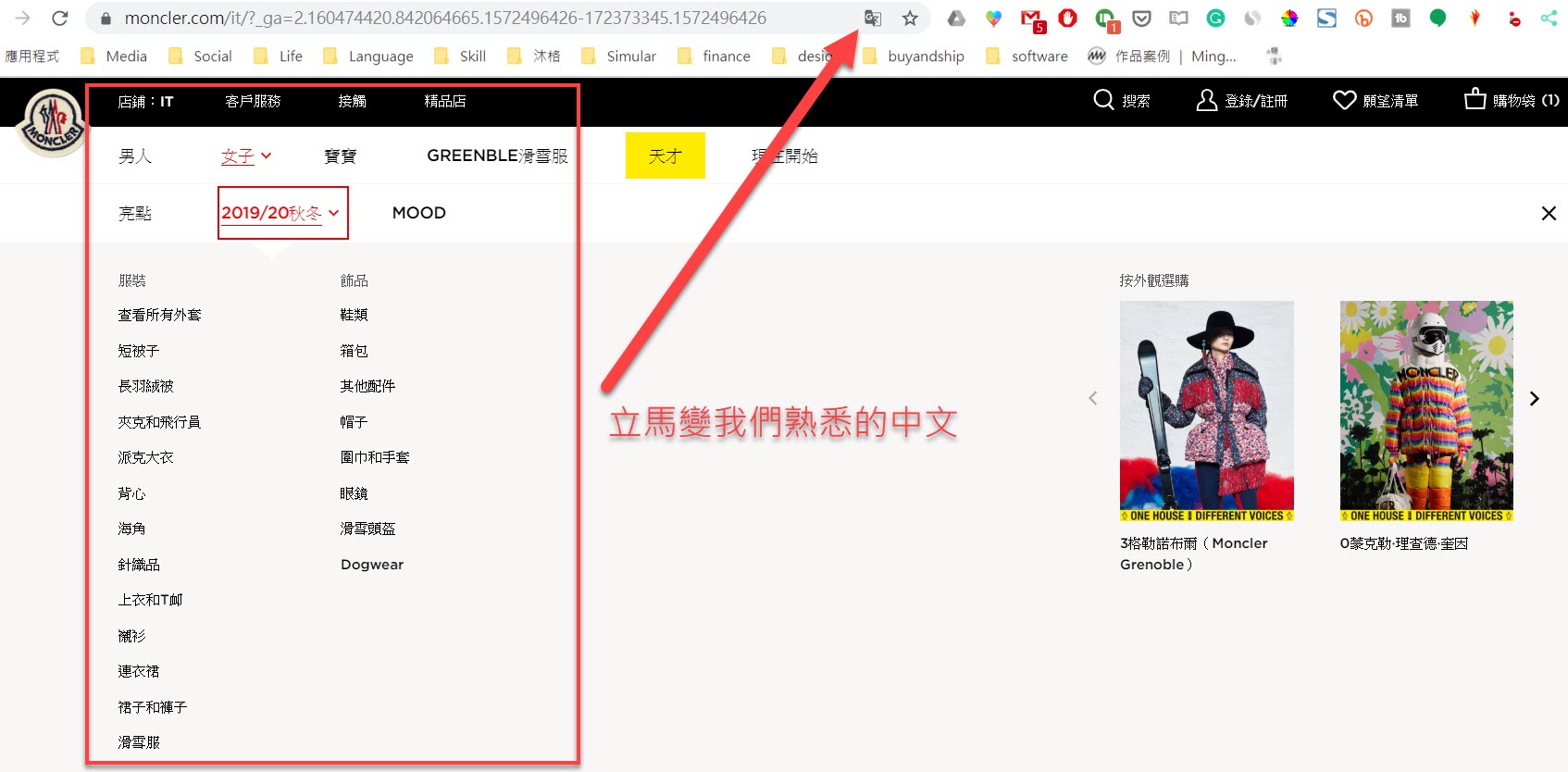The height and width of the screenshot is (772, 1568).
Task: Select the 男人 menu item
Action: 135,156
